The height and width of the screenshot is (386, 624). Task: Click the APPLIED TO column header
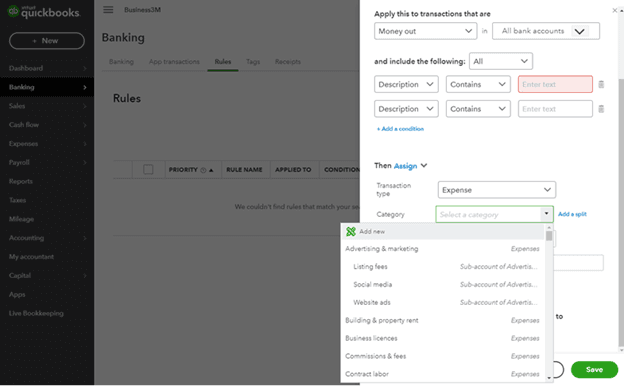[293, 170]
